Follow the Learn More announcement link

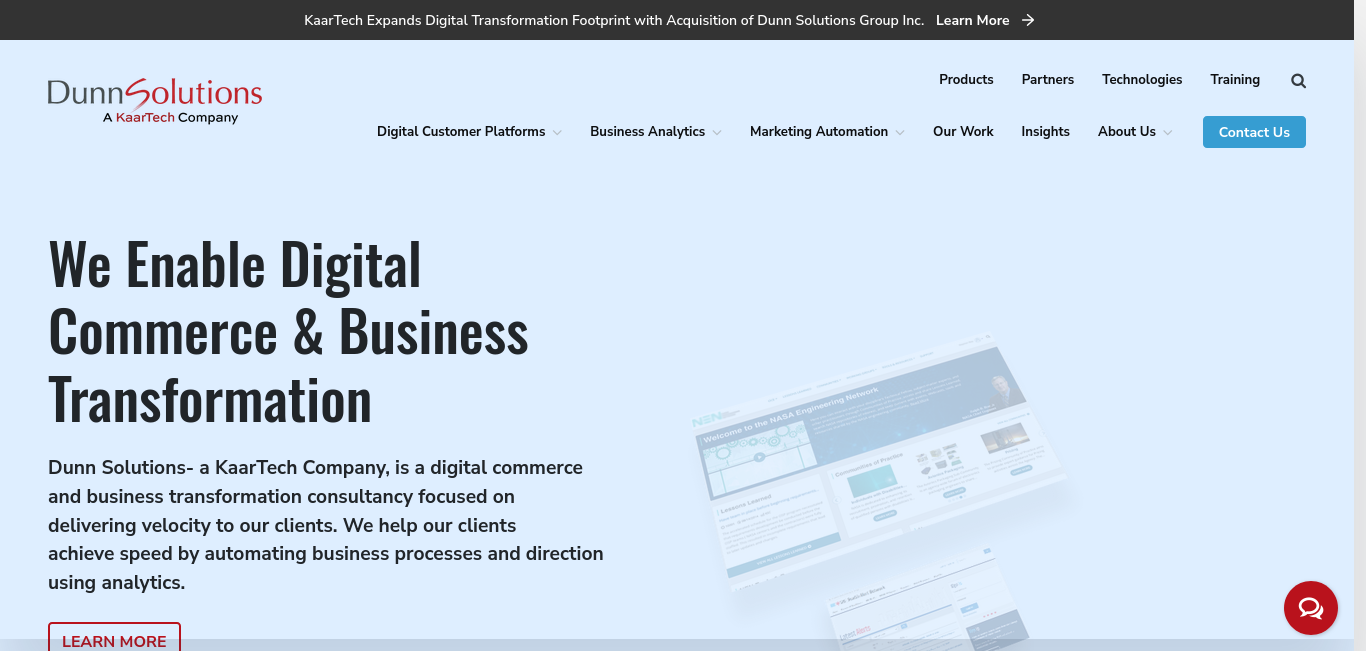pos(972,20)
